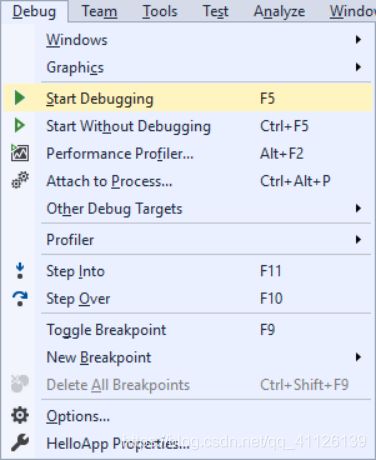Expand the Graphics submenu arrow
376x460 pixels.
[358, 67]
